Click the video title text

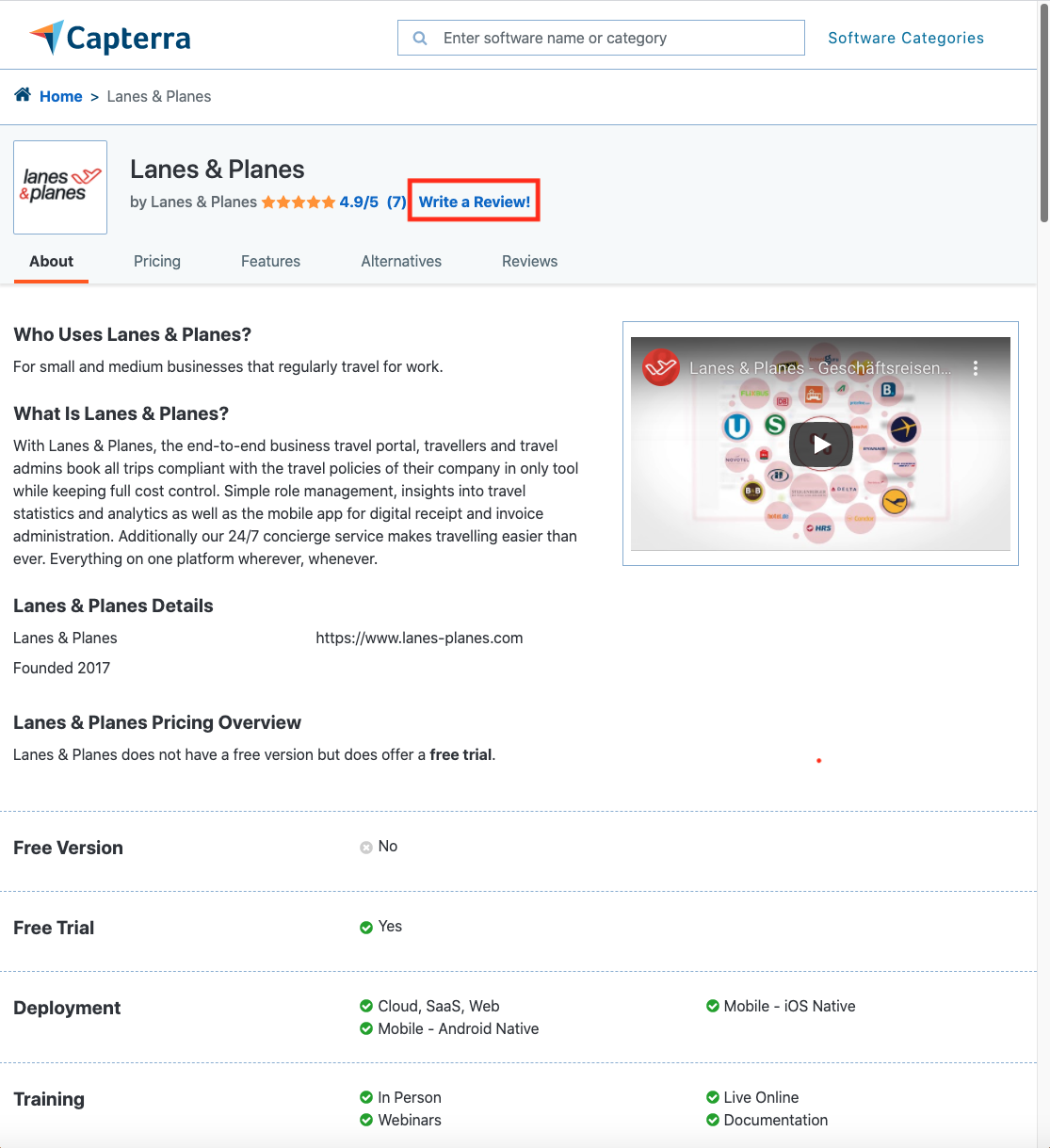tap(820, 368)
